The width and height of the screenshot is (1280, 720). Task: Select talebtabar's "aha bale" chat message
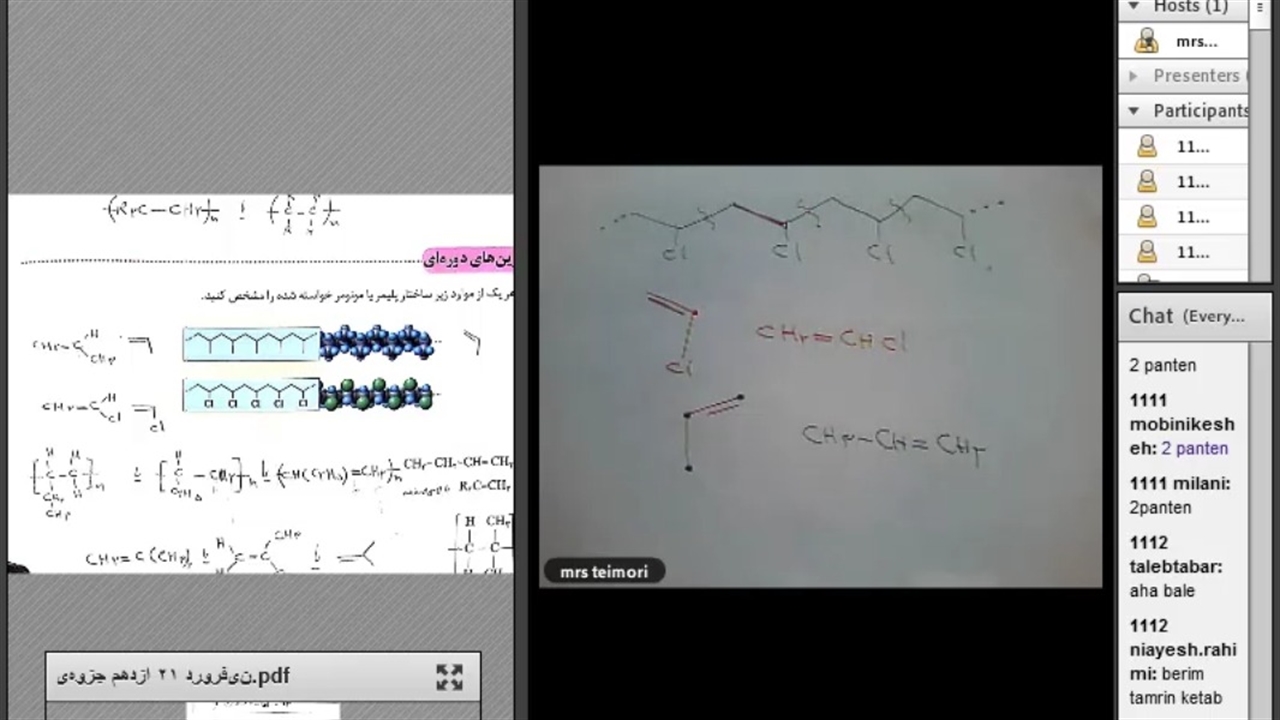click(x=1162, y=591)
